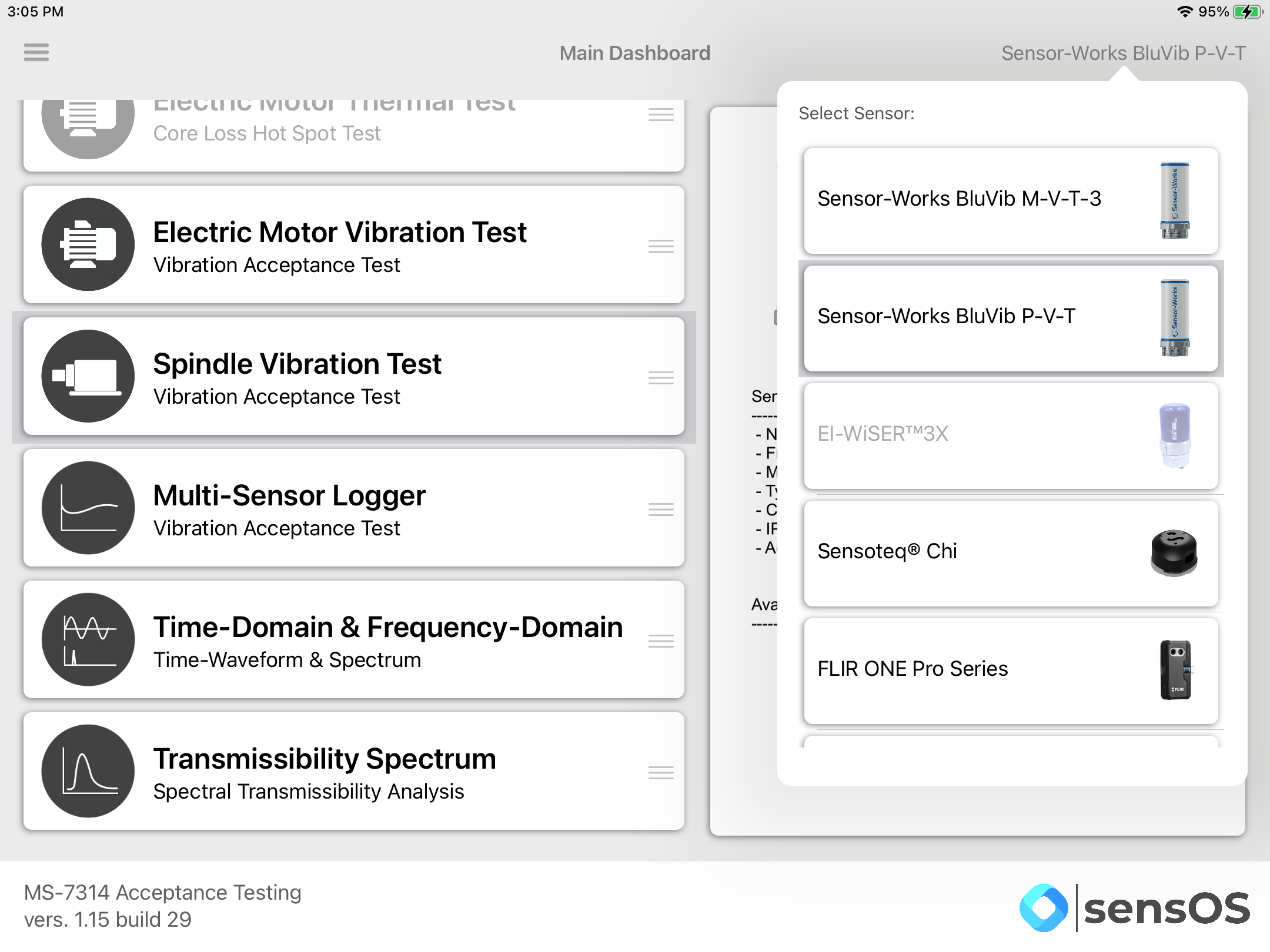The height and width of the screenshot is (952, 1270).
Task: Tap the Electric Motor Thermal Test icon
Action: [x=88, y=128]
